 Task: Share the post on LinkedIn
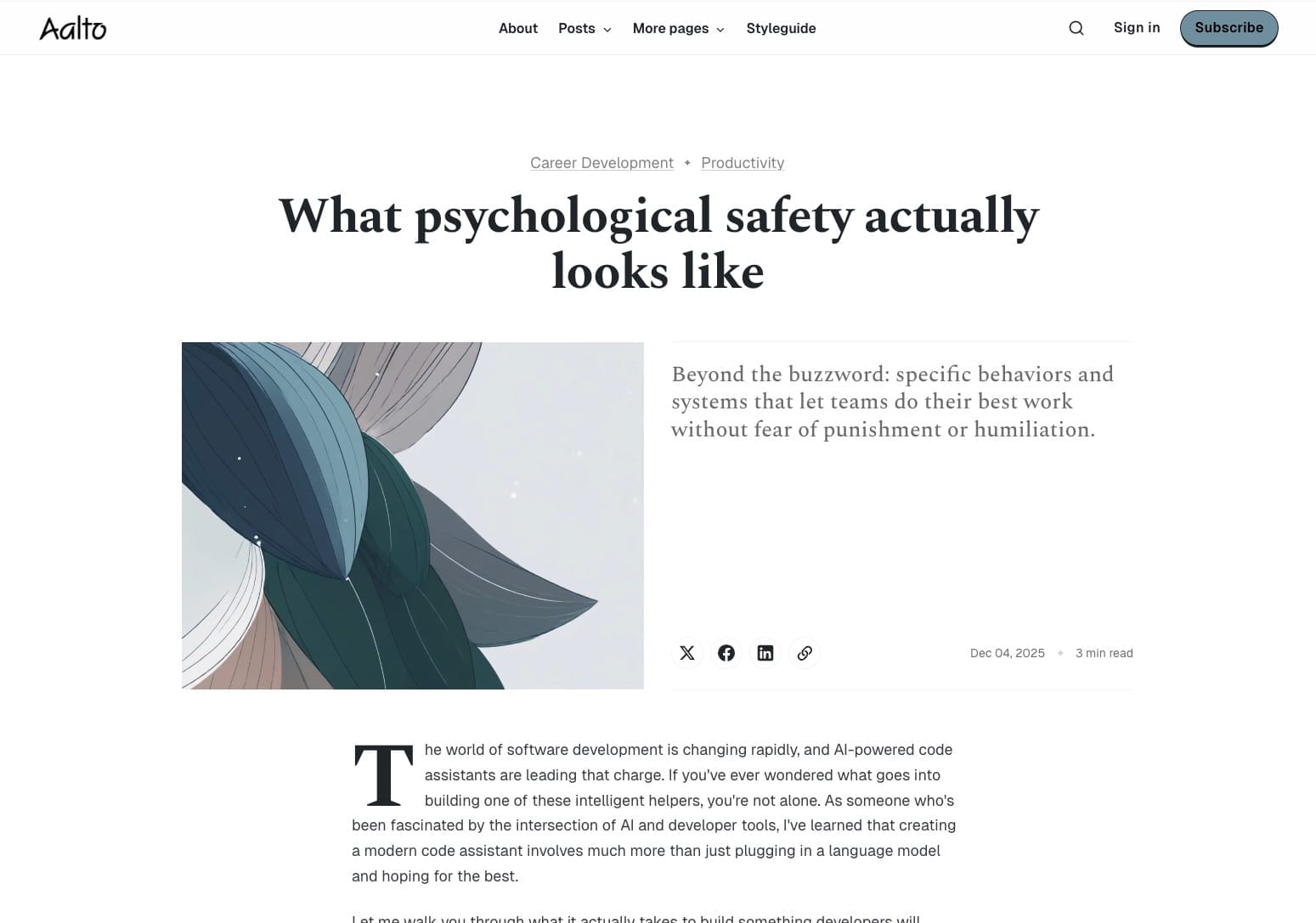point(765,653)
